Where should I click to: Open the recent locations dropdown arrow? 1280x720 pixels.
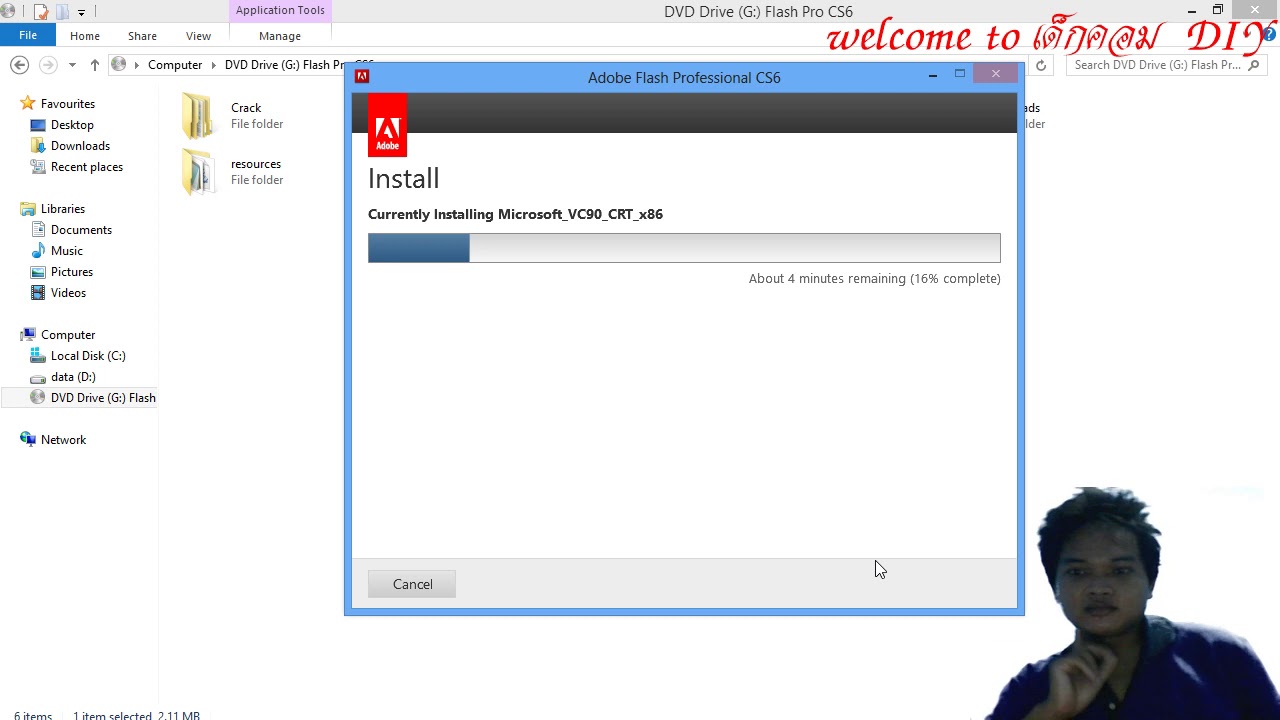(72, 65)
